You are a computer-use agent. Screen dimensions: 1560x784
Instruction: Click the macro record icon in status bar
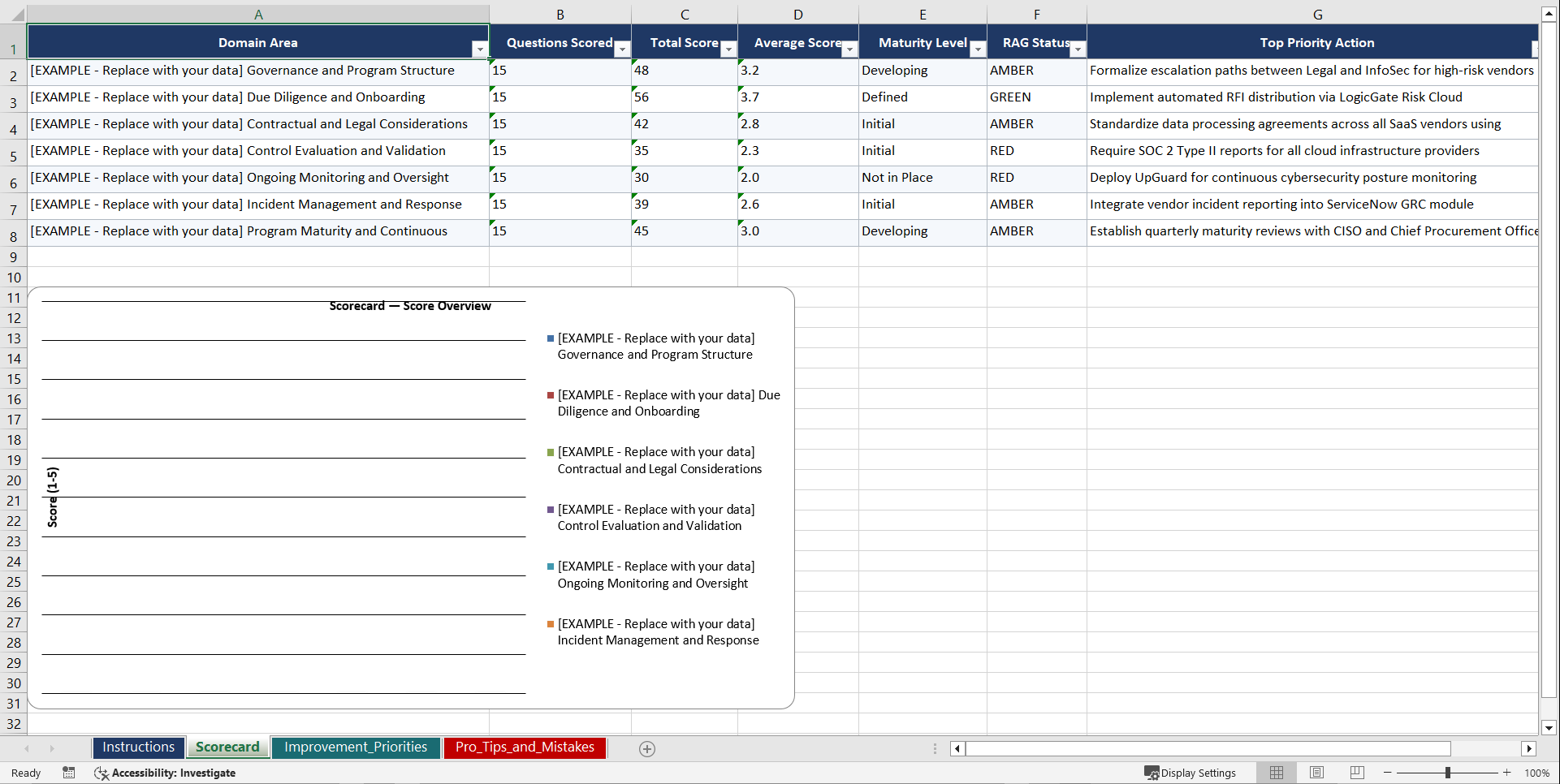click(x=69, y=773)
